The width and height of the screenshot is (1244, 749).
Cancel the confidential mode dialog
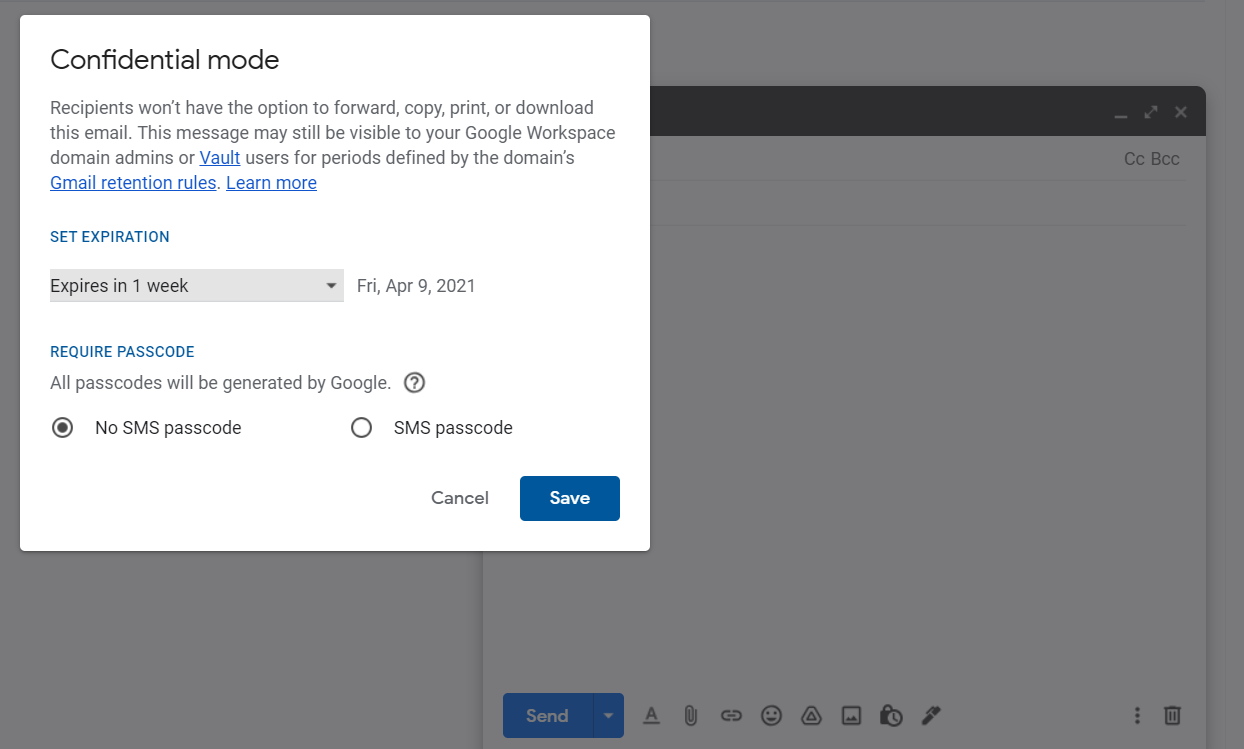click(460, 498)
